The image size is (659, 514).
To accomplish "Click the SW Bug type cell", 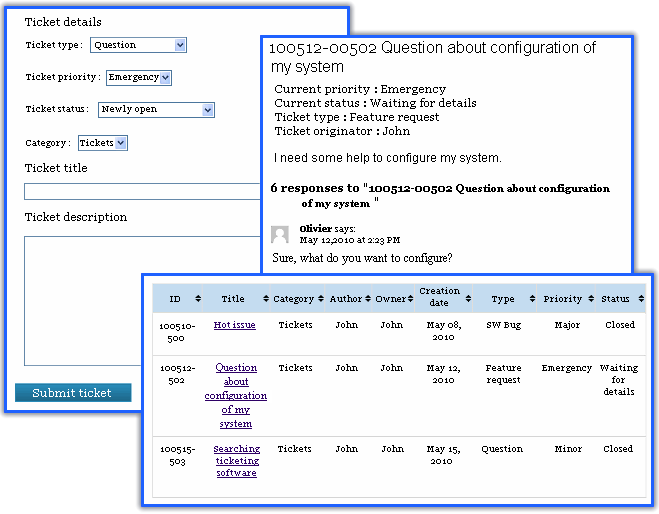I will coord(503,325).
